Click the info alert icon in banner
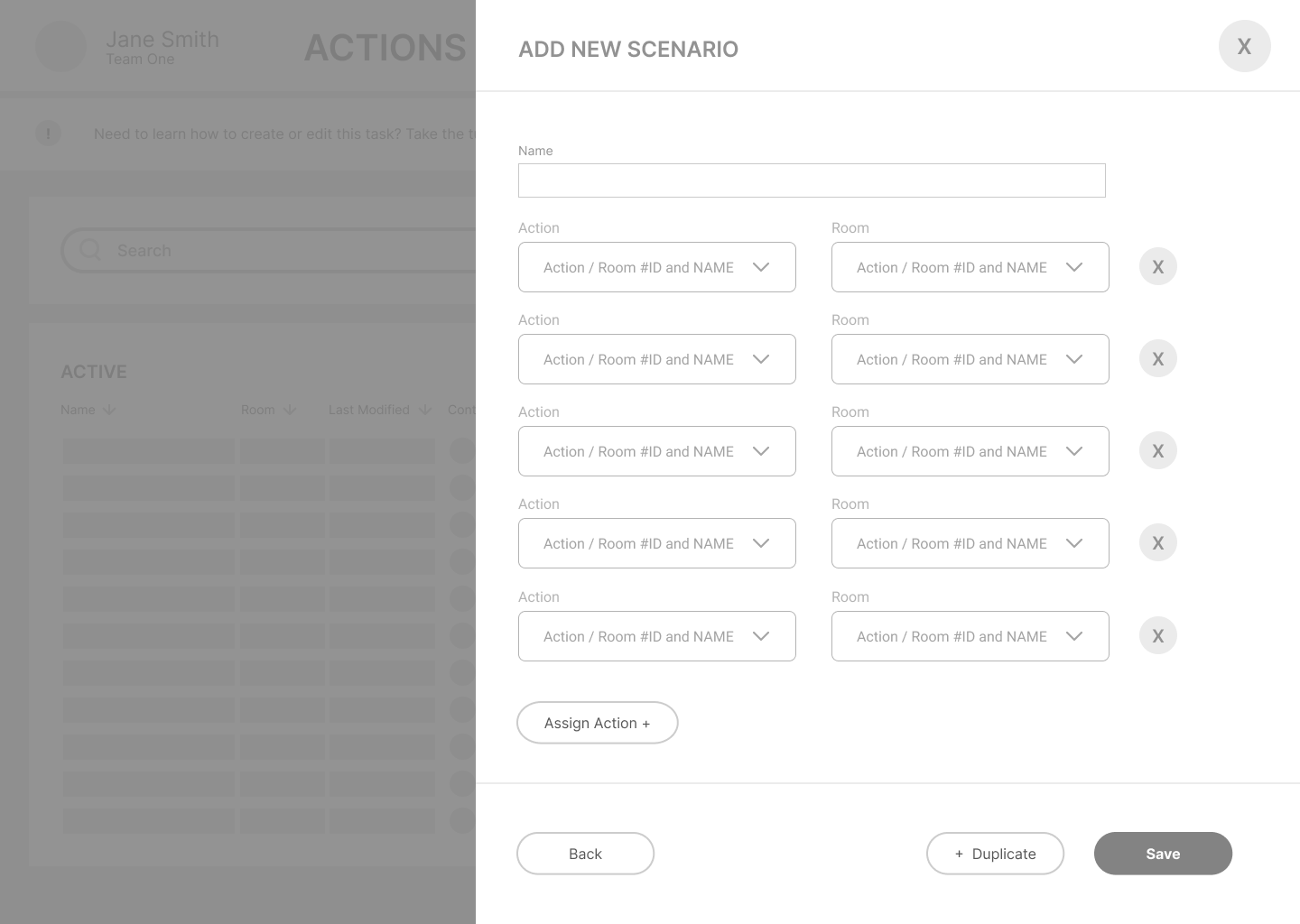Image resolution: width=1300 pixels, height=924 pixels. point(48,134)
